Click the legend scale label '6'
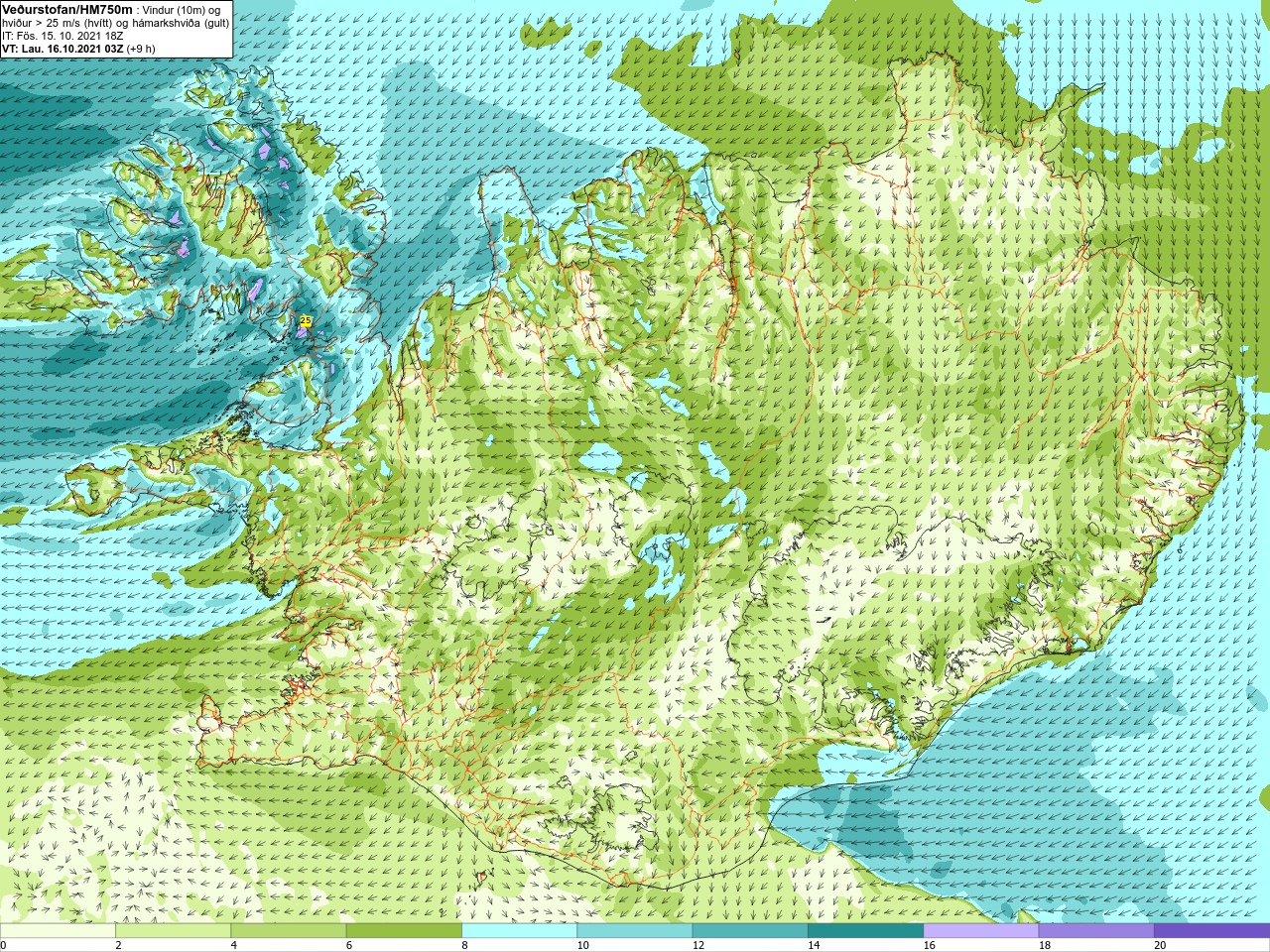 click(348, 945)
